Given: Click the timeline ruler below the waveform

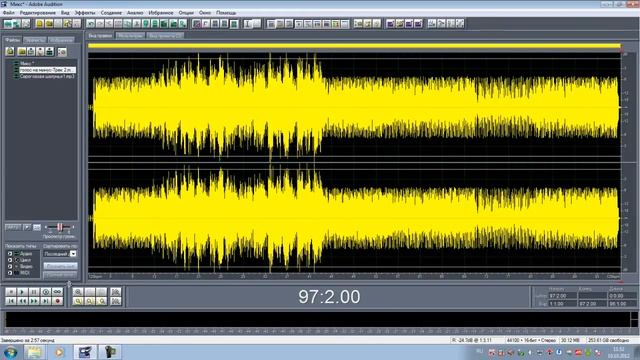Looking at the screenshot, I should (354, 276).
